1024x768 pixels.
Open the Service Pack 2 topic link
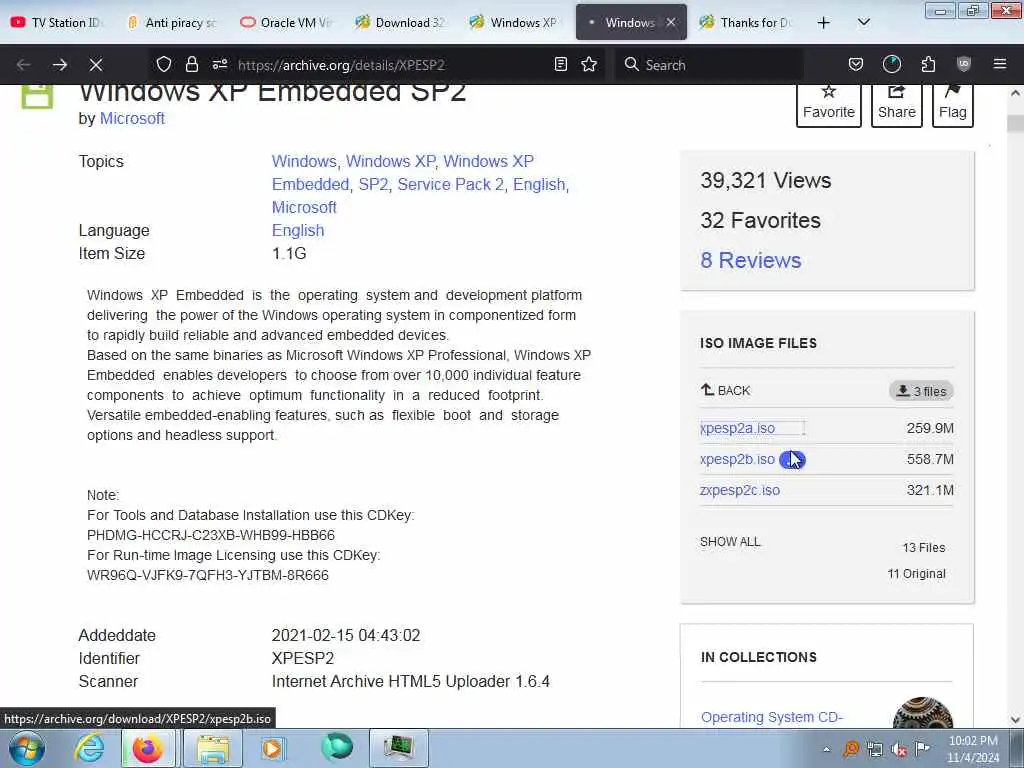[x=451, y=184]
